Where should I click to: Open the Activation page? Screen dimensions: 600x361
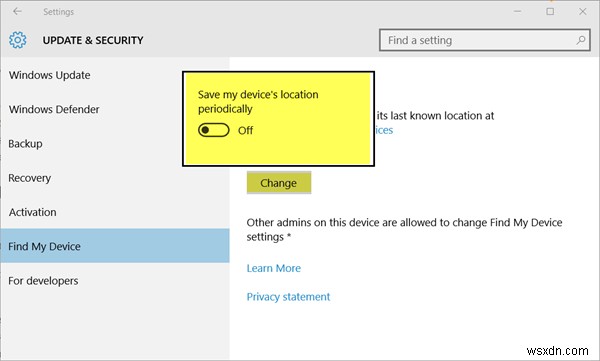(33, 212)
